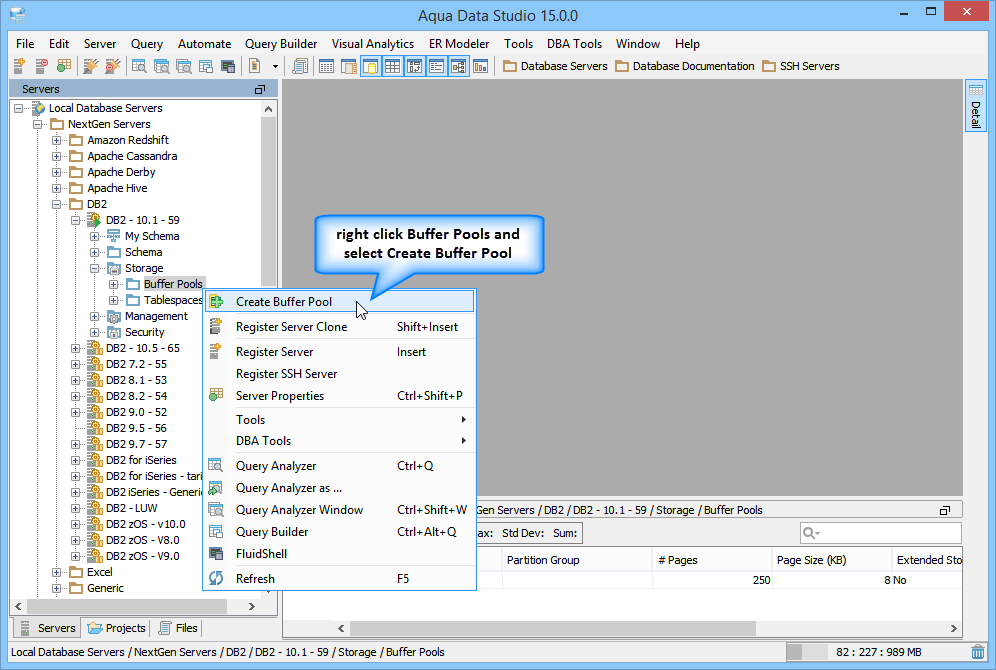996x670 pixels.
Task: Toggle the highlighted list details toolbar icon
Action: 436,66
